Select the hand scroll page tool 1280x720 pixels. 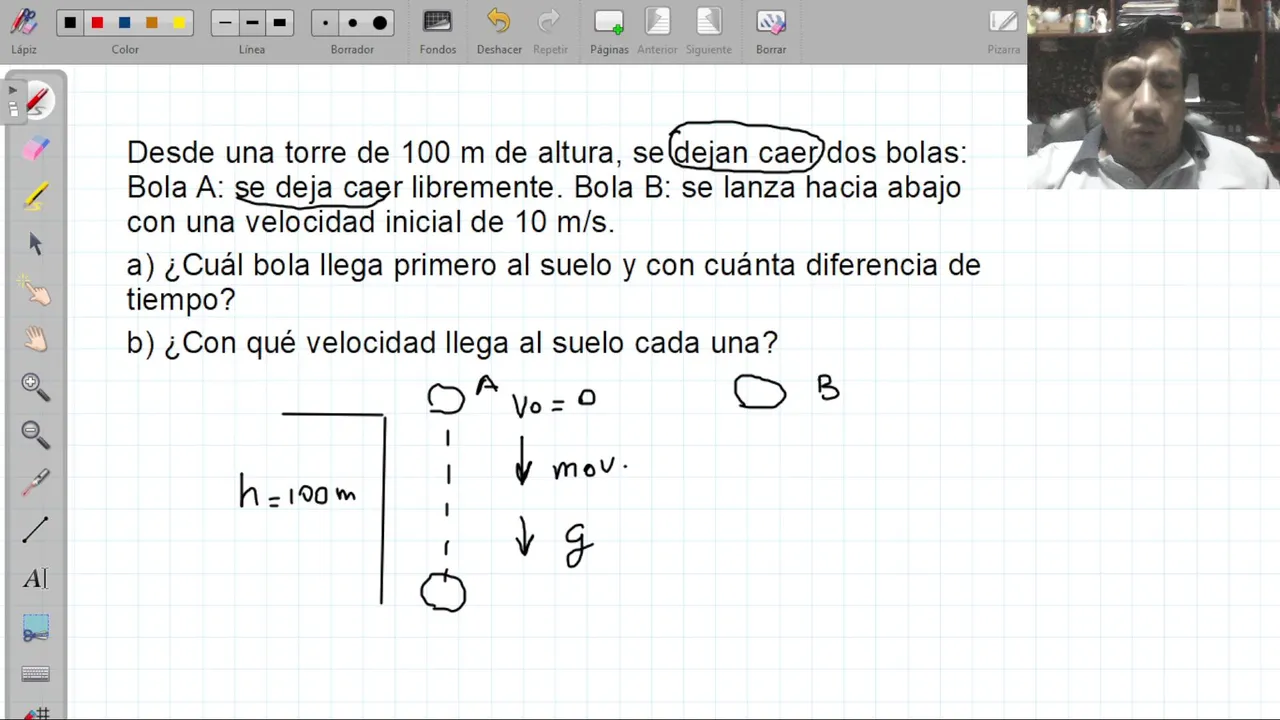tap(35, 339)
